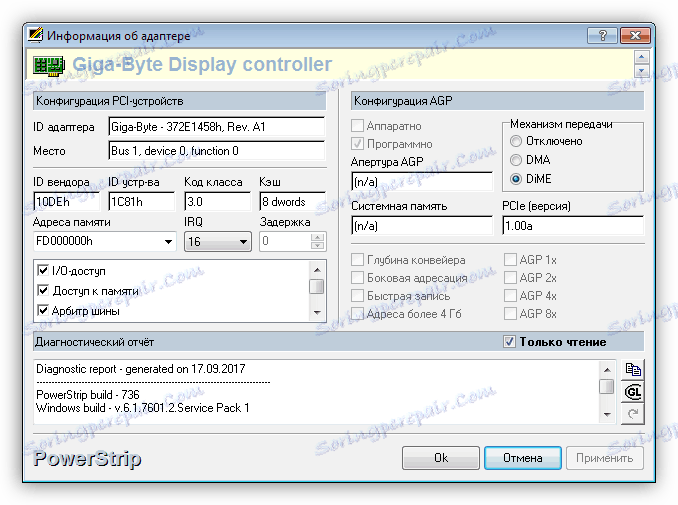Toggle the Доступ к памяти checkbox
Screen dimensions: 678x505
coord(43,291)
